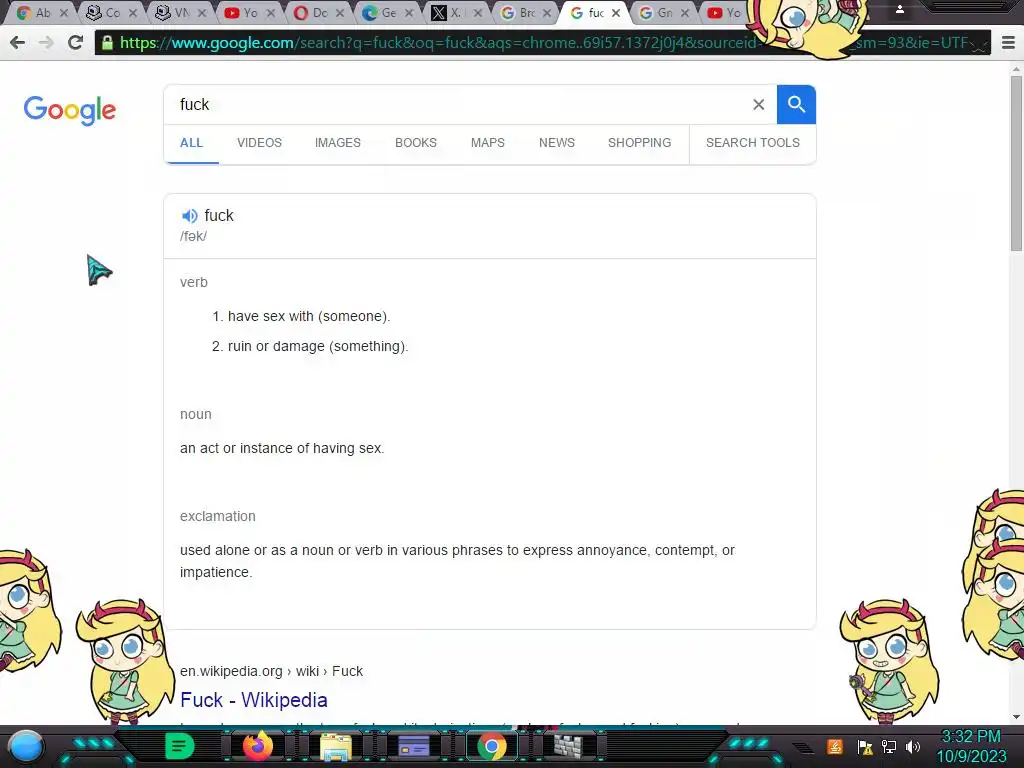
Task: Click the 'used alone or as a noun' definition
Action: (457, 561)
